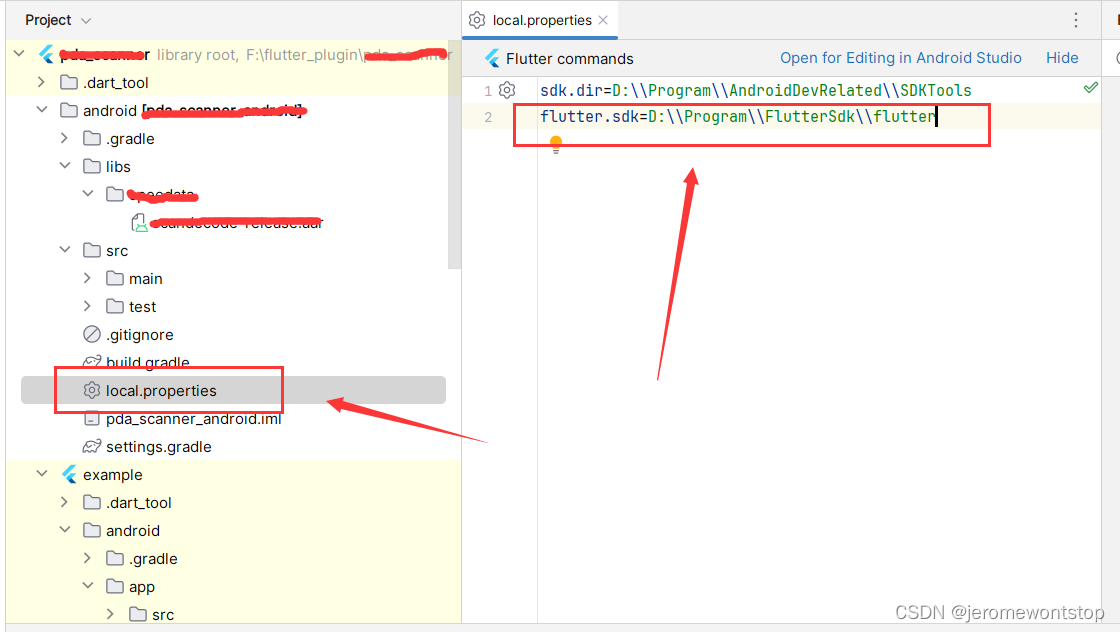Hide the Flutter commands banner
Image resolution: width=1120 pixels, height=632 pixels.
[1062, 58]
